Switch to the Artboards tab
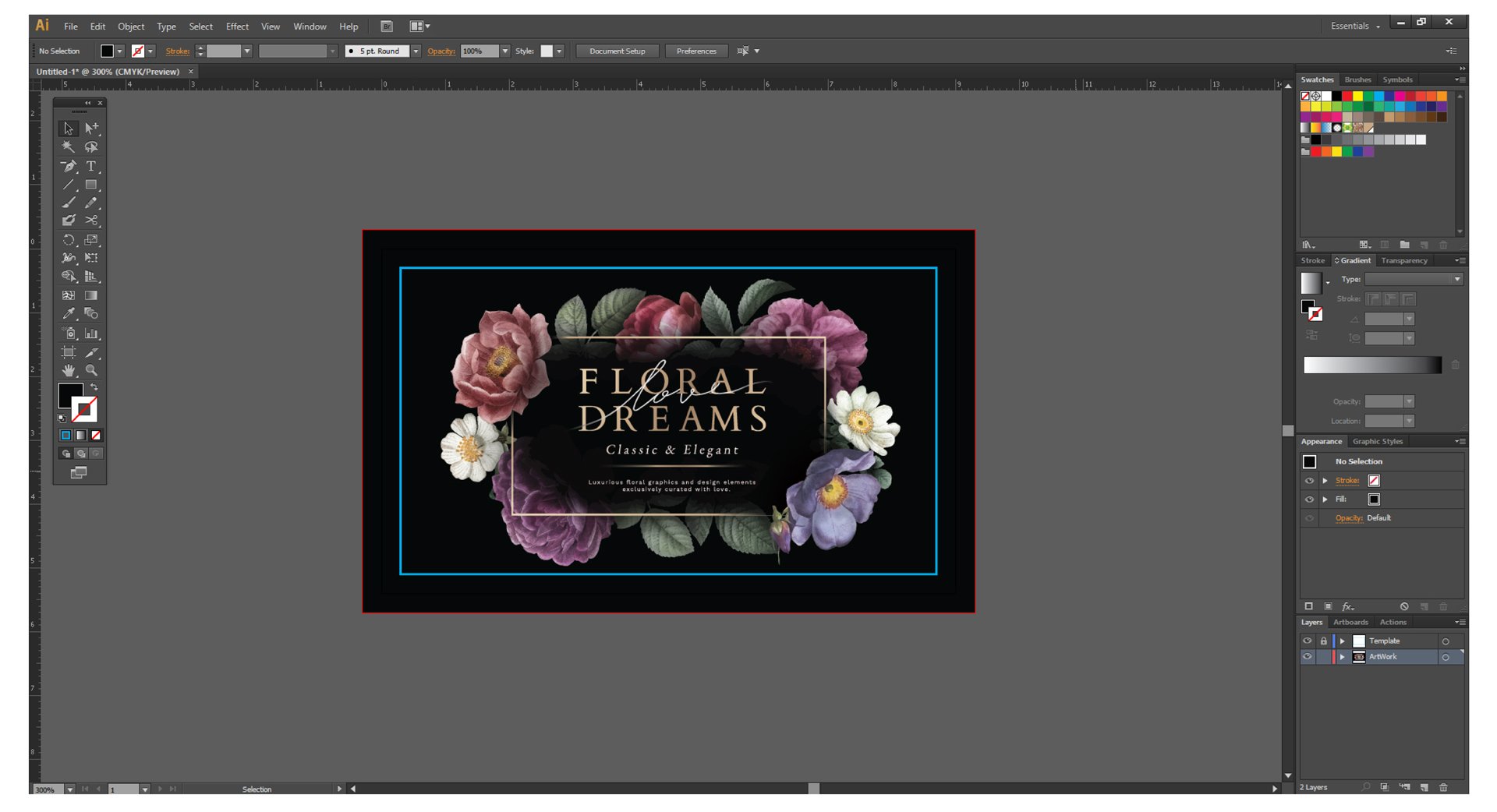This screenshot has height=812, width=1497. 1350,623
